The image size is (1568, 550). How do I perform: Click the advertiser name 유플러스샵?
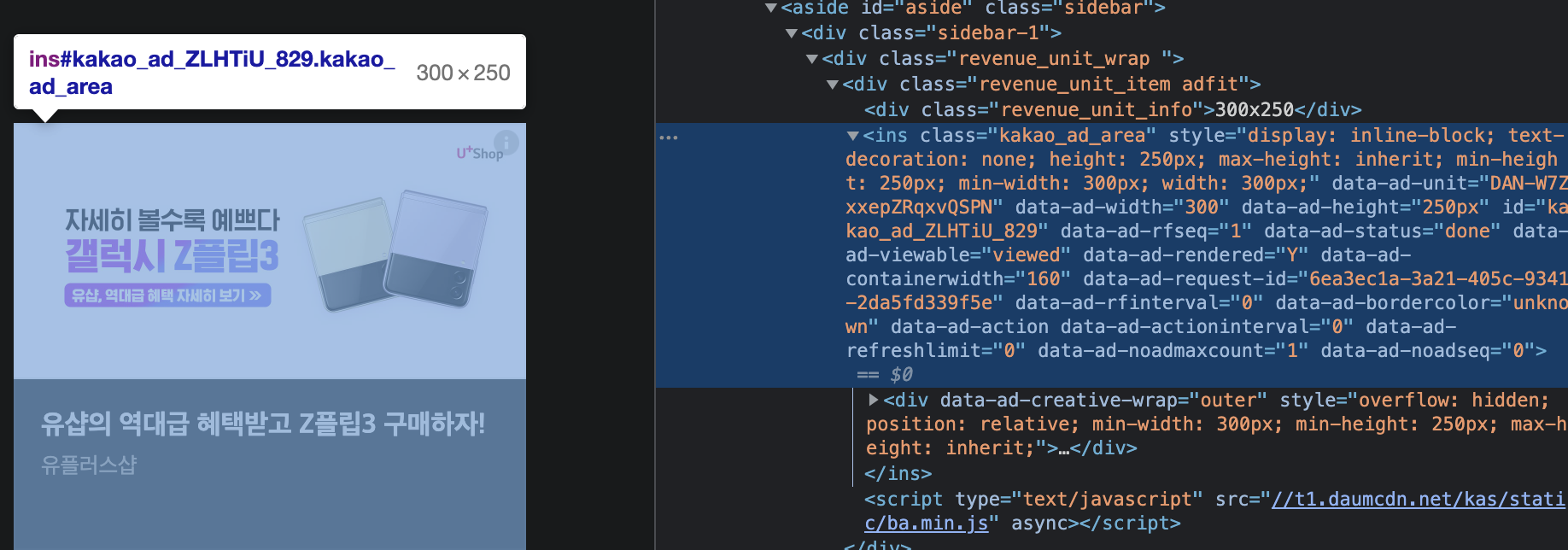pos(89,465)
